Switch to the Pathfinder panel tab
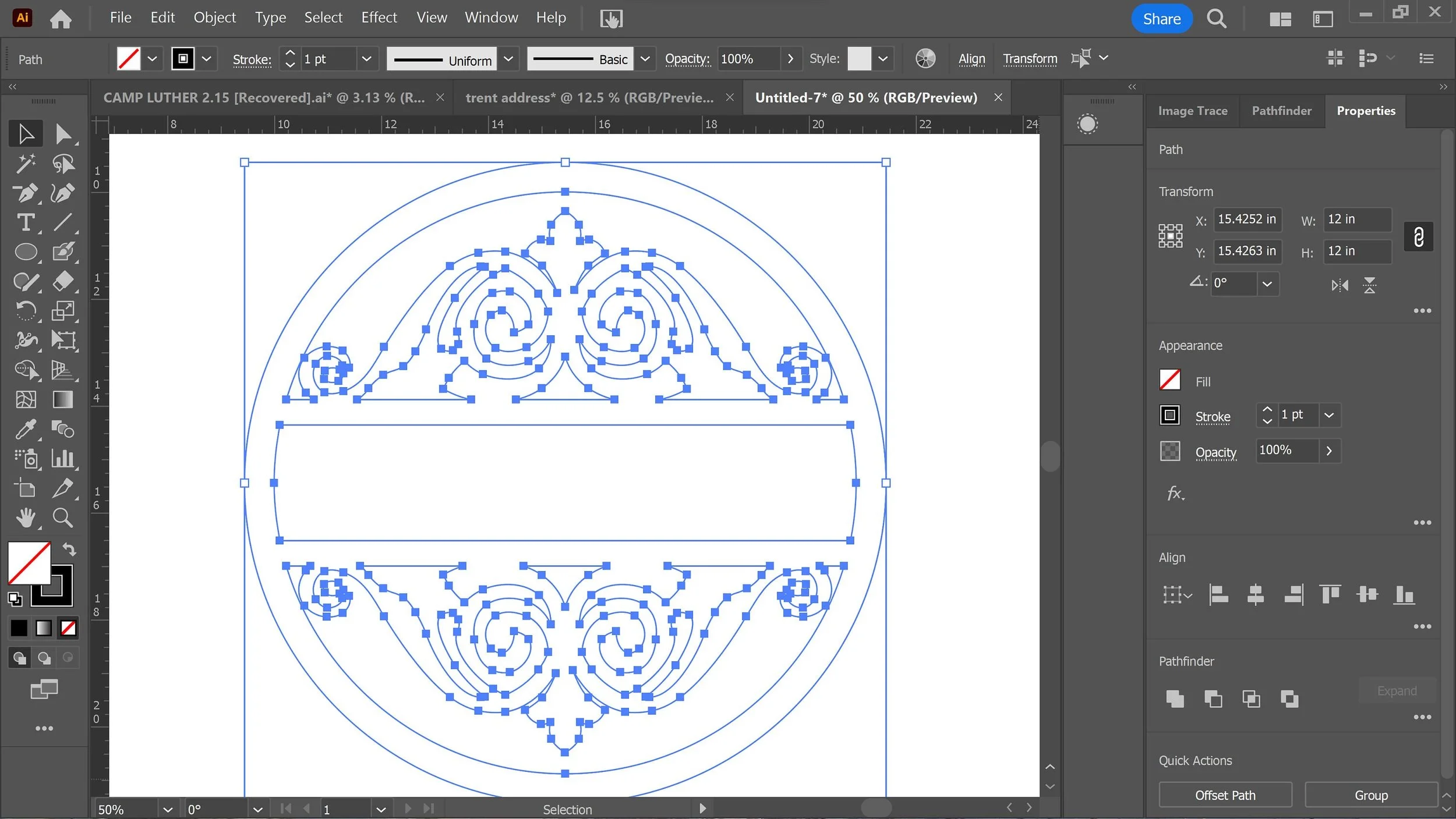The height and width of the screenshot is (819, 1456). pyautogui.click(x=1281, y=111)
